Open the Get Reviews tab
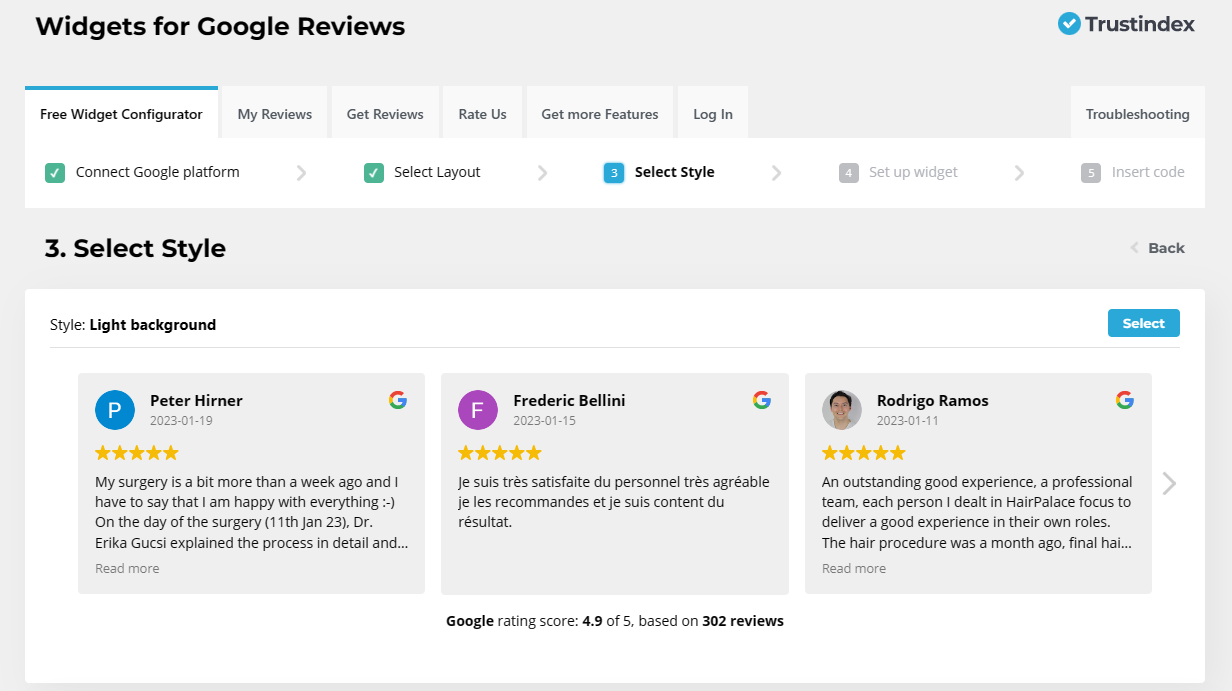Screen dimensions: 1232x691 385,113
